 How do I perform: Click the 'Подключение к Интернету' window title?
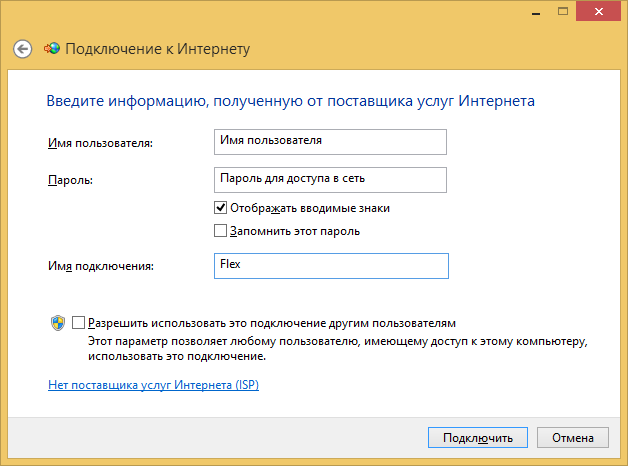pyautogui.click(x=158, y=49)
